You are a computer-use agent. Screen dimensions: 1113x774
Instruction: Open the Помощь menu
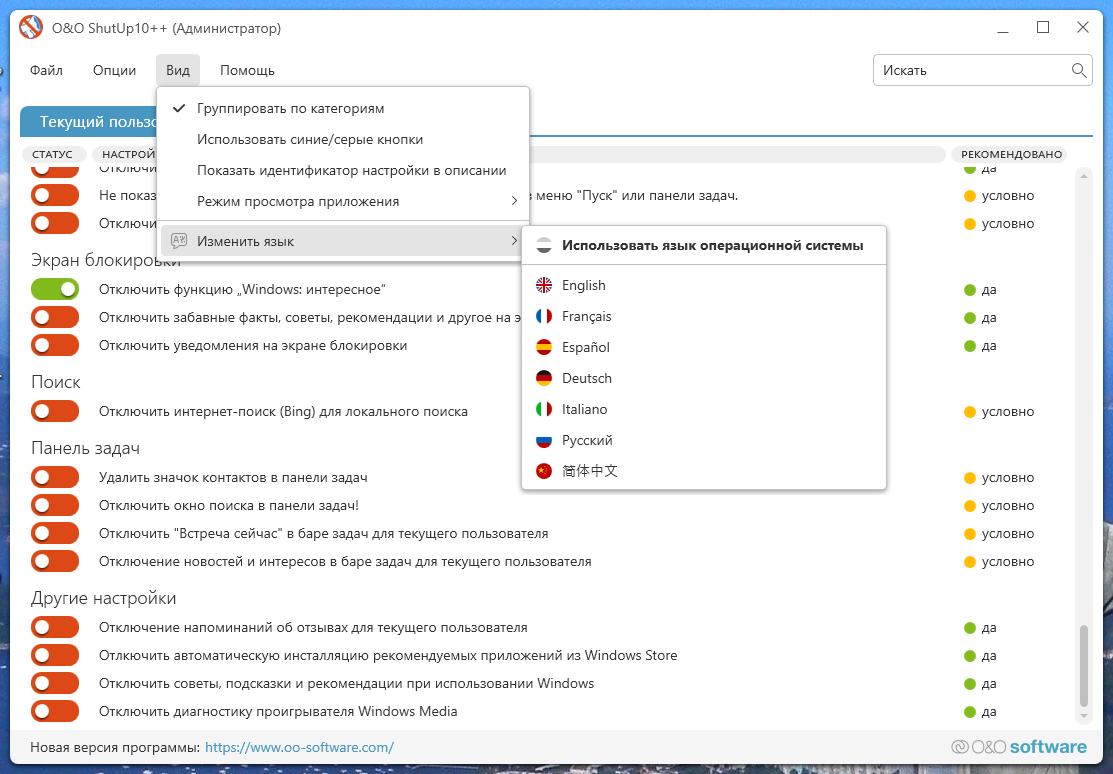[x=247, y=70]
